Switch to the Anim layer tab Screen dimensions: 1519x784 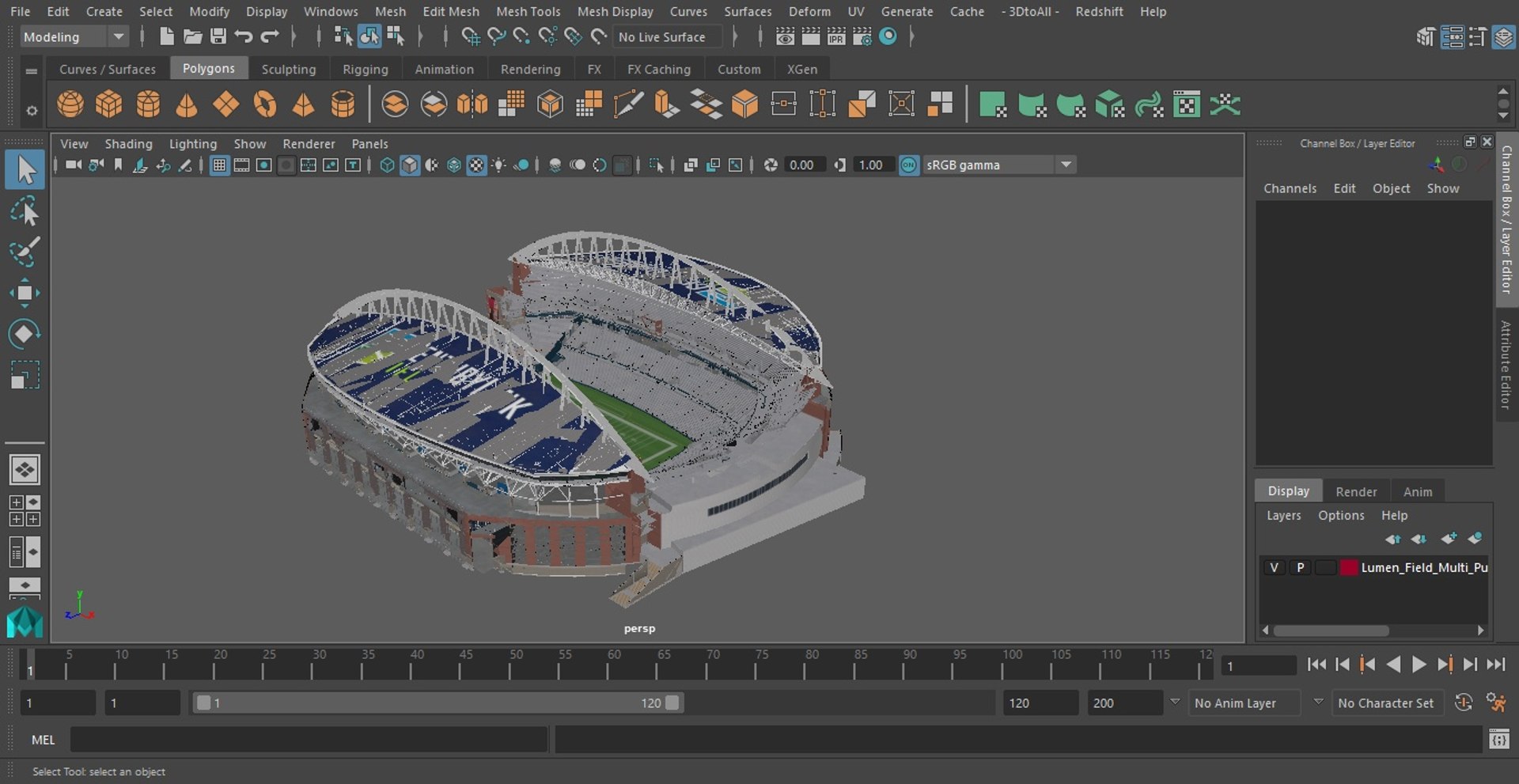tap(1418, 491)
